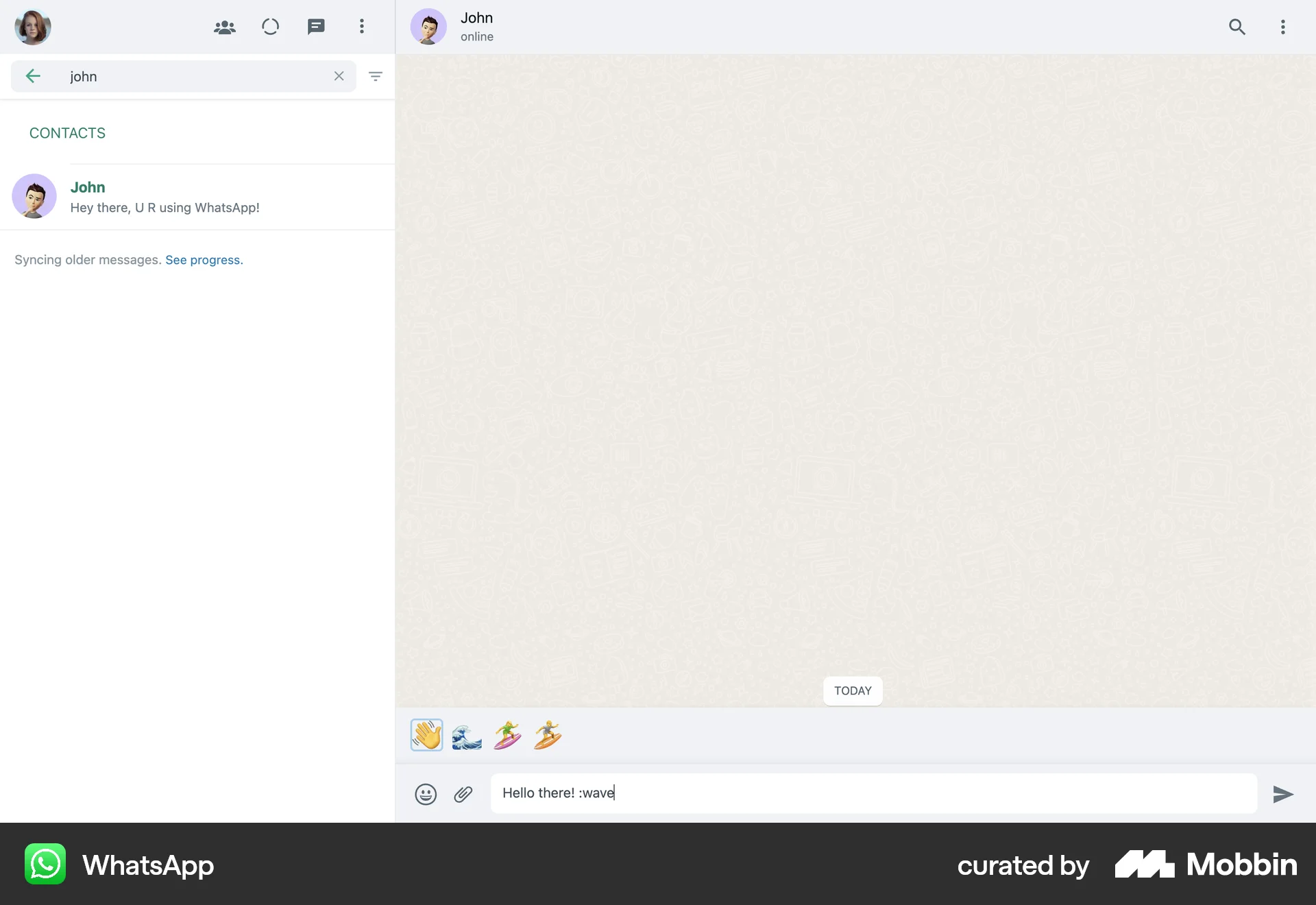Open the new chat icon
The width and height of the screenshot is (1316, 905).
coord(316,27)
